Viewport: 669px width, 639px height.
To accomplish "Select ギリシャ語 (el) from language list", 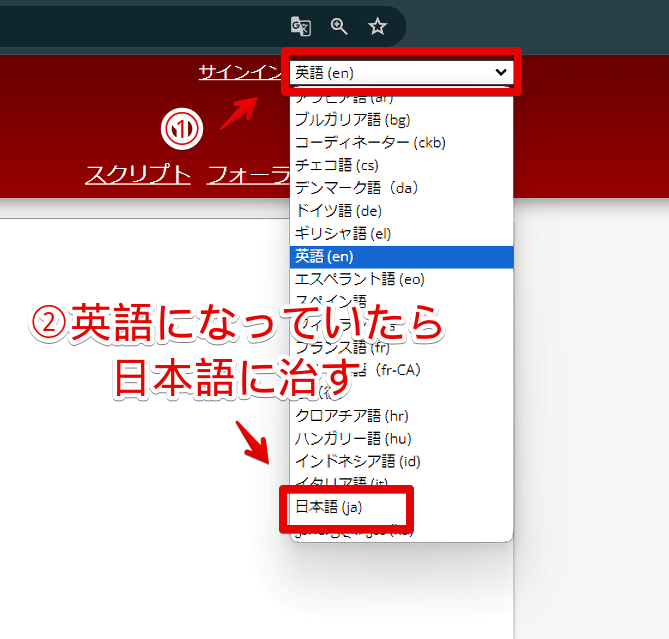I will coord(401,234).
